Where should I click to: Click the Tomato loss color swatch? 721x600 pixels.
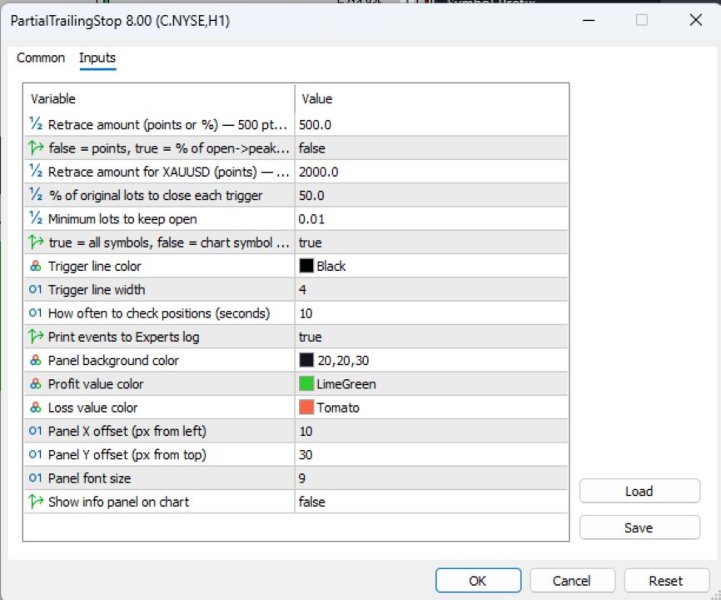306,407
